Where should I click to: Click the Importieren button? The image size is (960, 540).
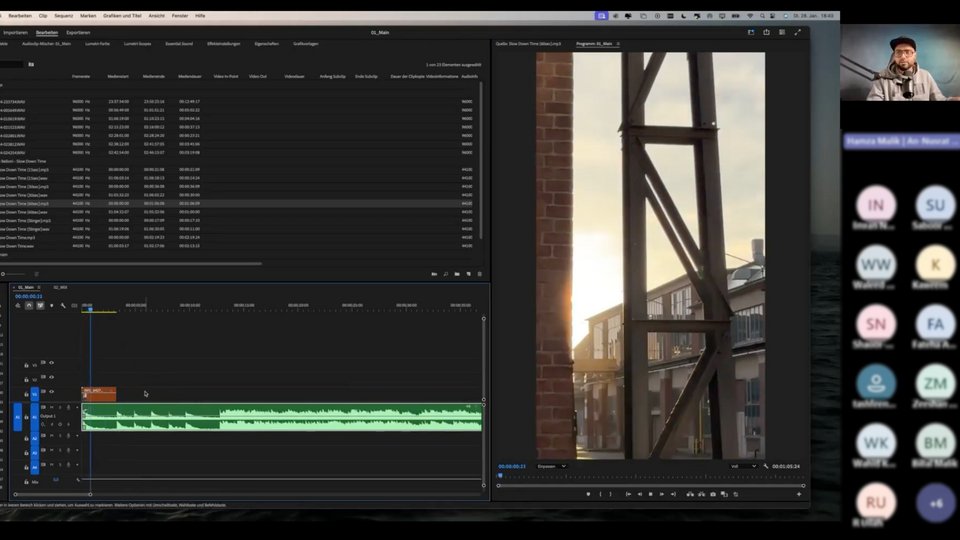tap(16, 32)
